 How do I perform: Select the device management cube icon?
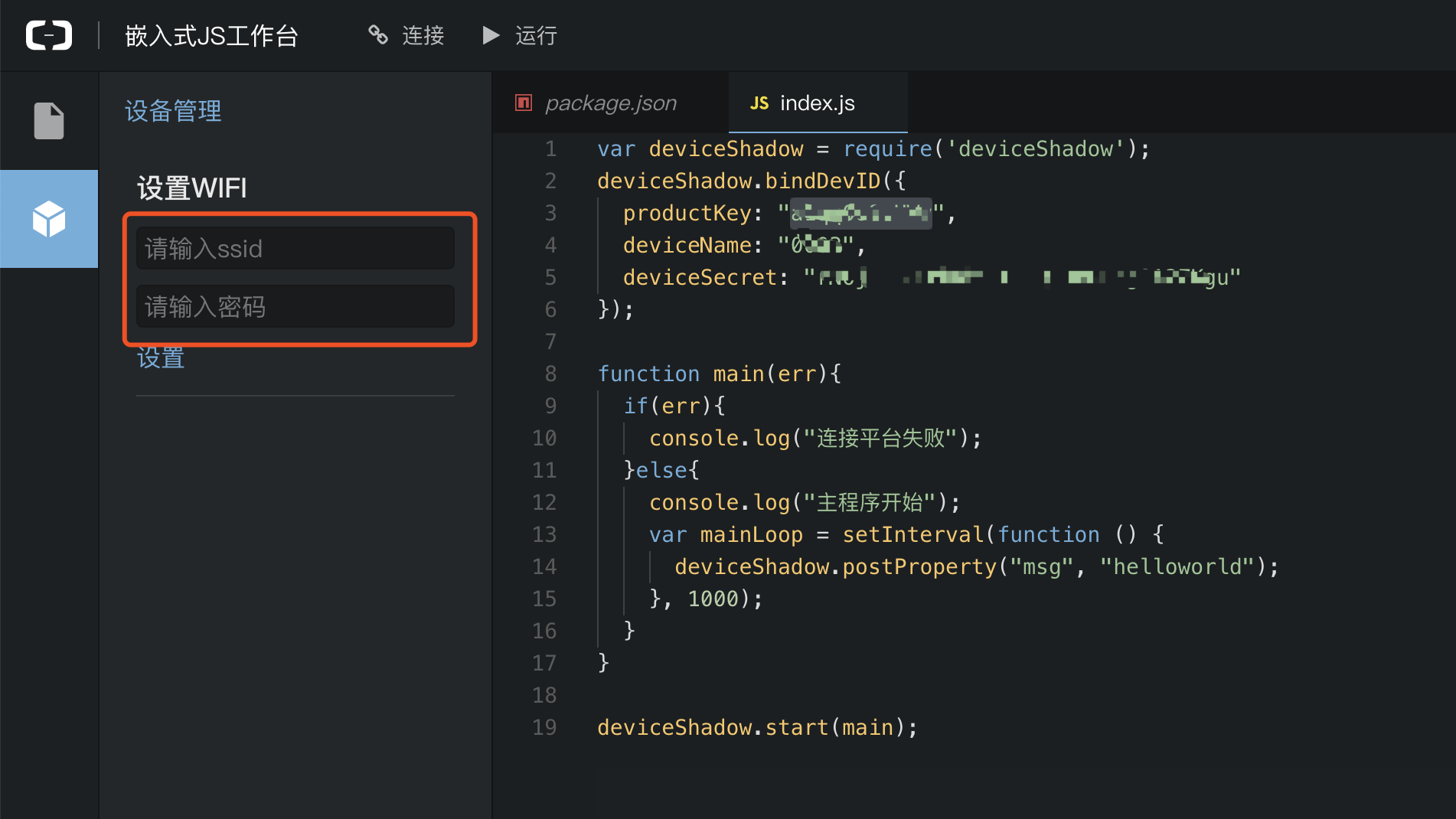pyautogui.click(x=49, y=219)
